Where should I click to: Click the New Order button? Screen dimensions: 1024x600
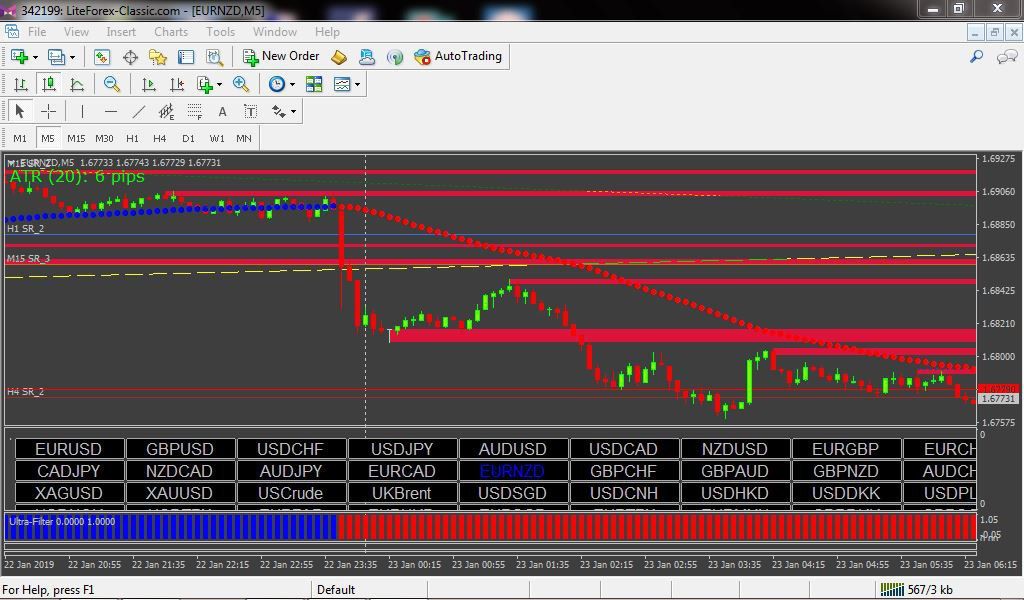click(281, 56)
